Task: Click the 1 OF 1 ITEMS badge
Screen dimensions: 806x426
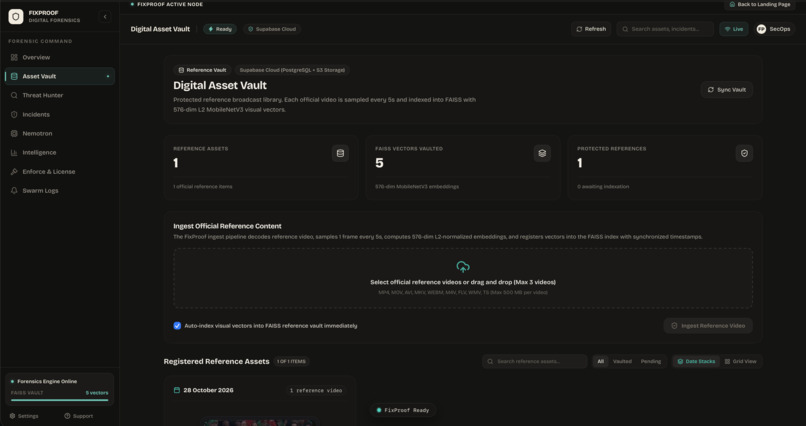Action: pos(291,361)
